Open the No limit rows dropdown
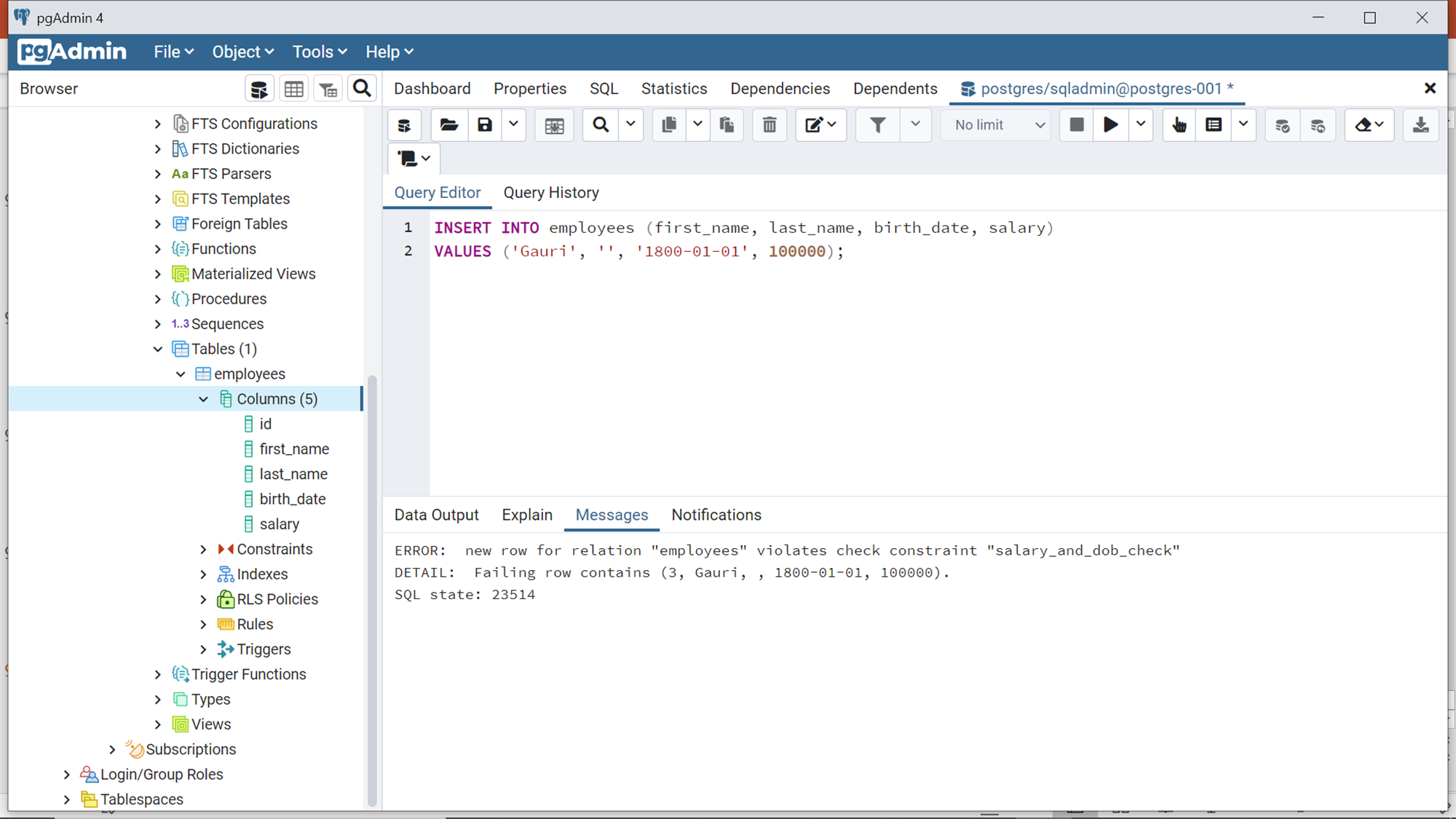The image size is (1456, 819). 995,124
